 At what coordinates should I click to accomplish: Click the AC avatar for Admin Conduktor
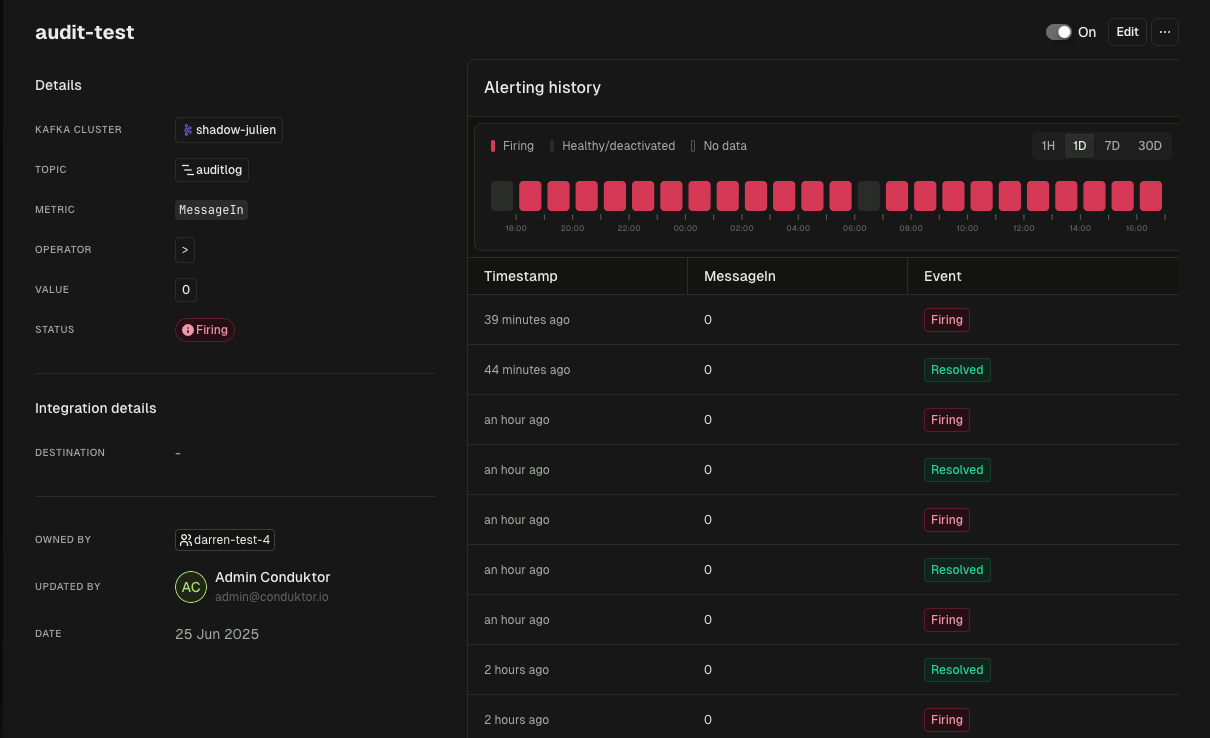tap(191, 587)
